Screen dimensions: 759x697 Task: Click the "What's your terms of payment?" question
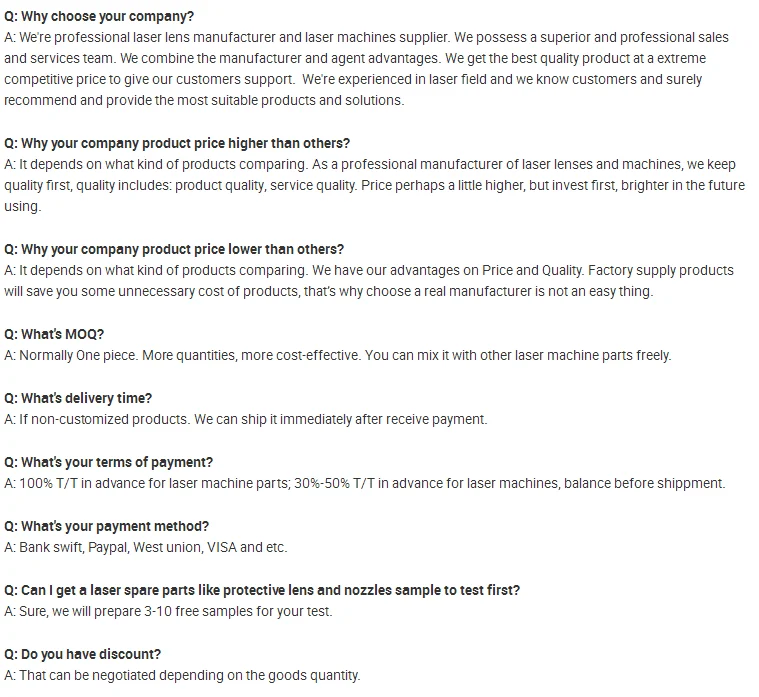pyautogui.click(x=109, y=462)
